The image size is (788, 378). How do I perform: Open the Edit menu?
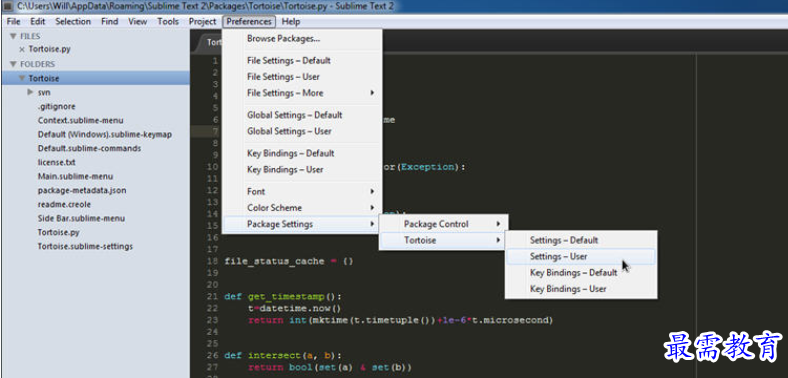(x=38, y=22)
